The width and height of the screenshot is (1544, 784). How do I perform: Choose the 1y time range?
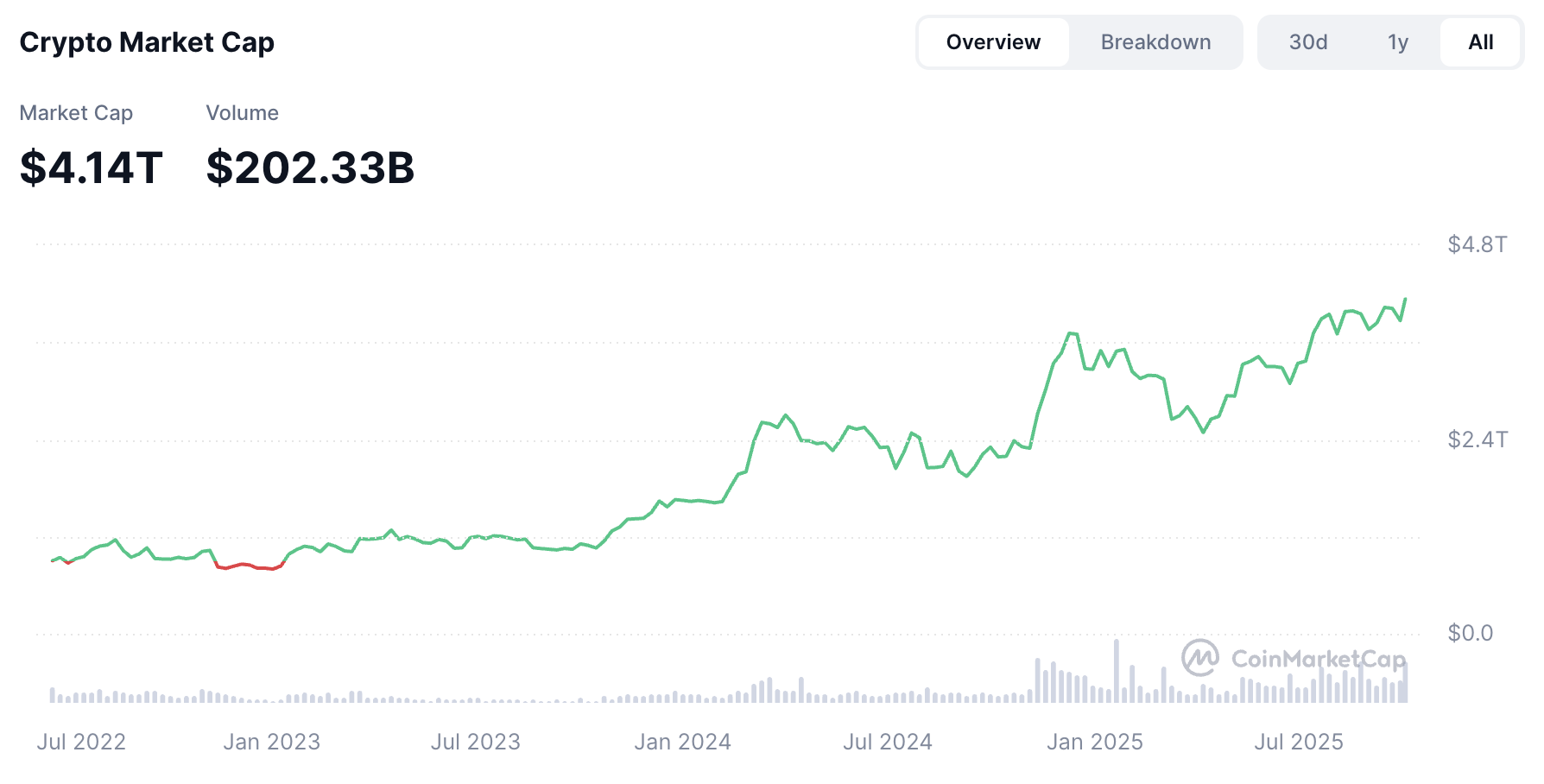point(1397,42)
